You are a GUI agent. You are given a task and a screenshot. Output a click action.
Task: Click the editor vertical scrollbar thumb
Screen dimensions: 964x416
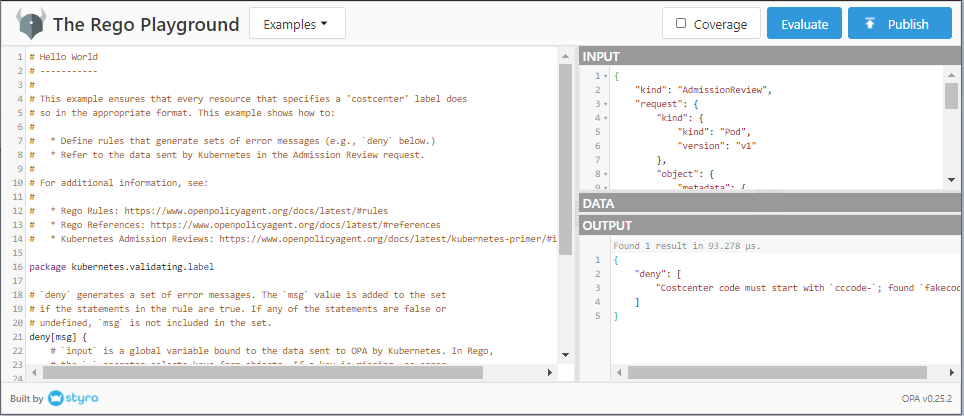565,160
